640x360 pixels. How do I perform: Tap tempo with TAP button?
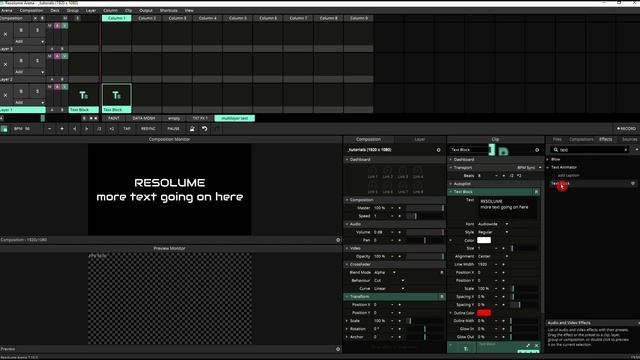pyautogui.click(x=127, y=129)
